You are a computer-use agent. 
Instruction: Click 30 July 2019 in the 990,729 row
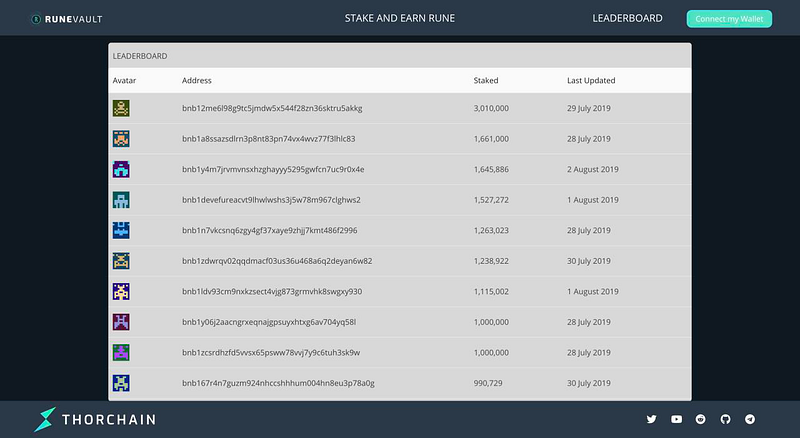point(589,383)
